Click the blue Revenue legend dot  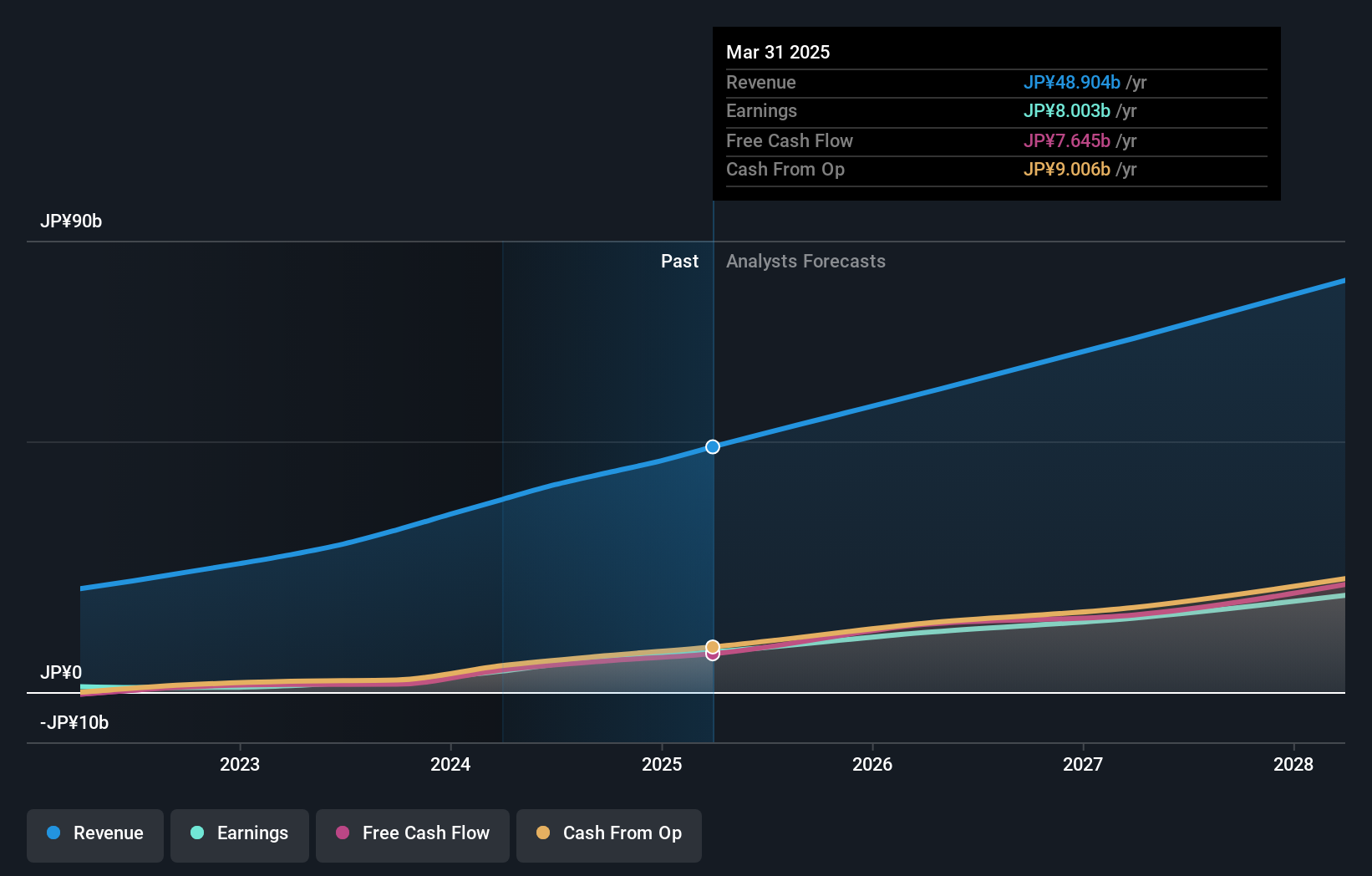pyautogui.click(x=53, y=833)
